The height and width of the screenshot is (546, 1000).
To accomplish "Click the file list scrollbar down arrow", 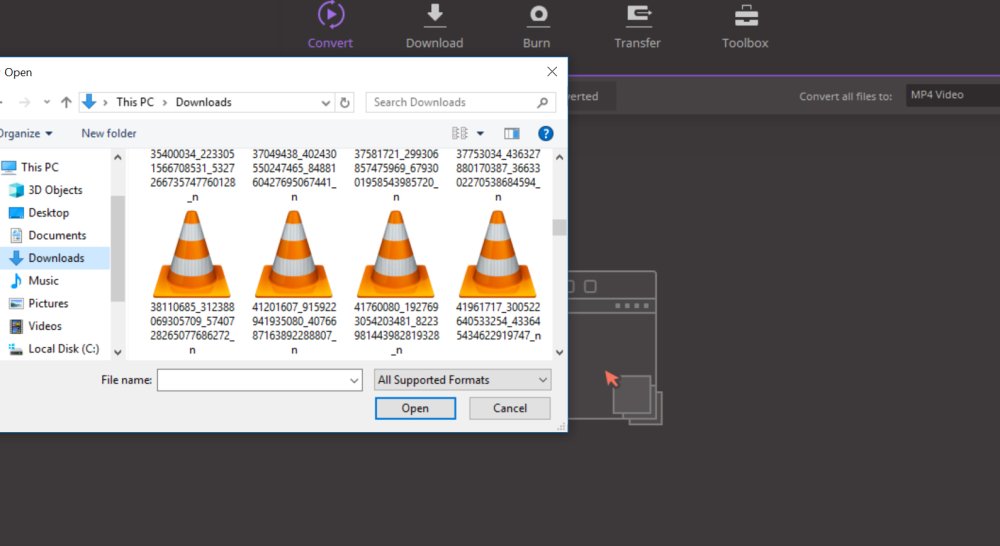I will click(x=559, y=352).
